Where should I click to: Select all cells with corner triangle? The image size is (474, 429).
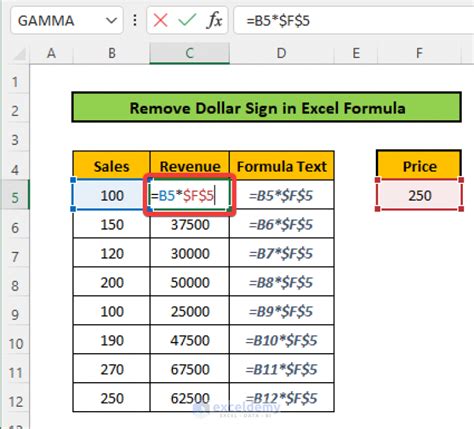19,54
